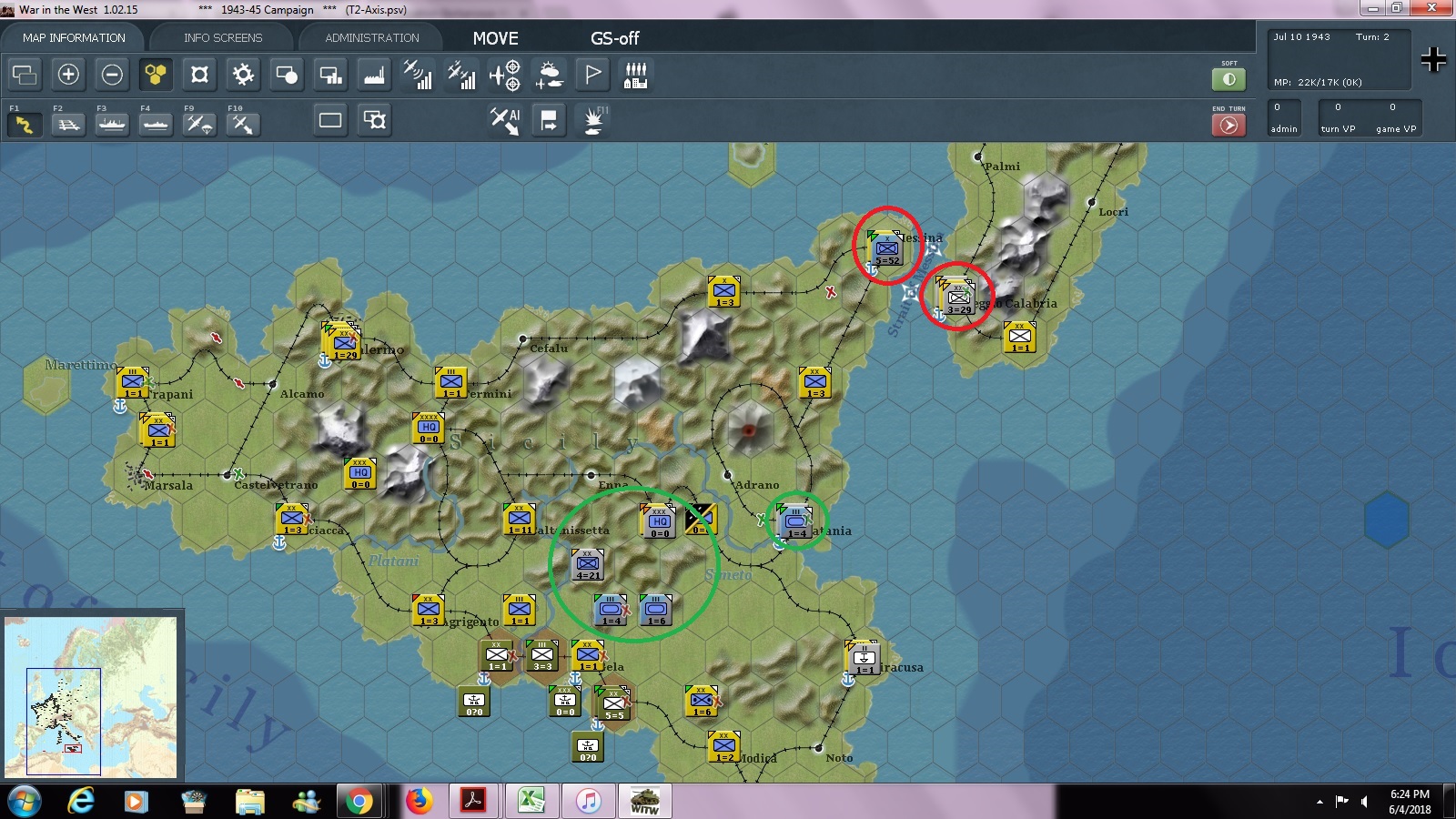Viewport: 1456px width, 819px height.
Task: Select the 1=3 unit at Sciacca
Action: (x=292, y=519)
